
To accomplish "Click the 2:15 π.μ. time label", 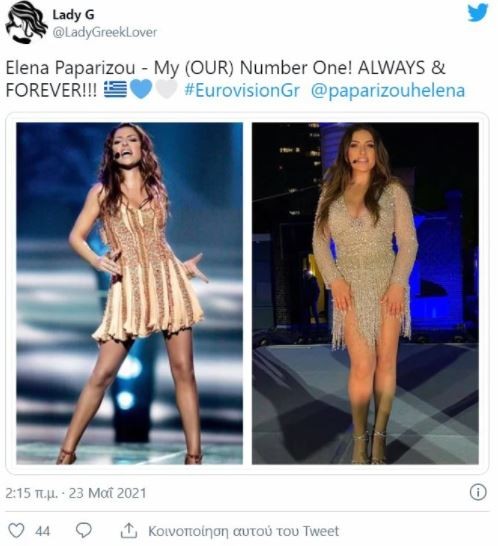I will point(32,493).
